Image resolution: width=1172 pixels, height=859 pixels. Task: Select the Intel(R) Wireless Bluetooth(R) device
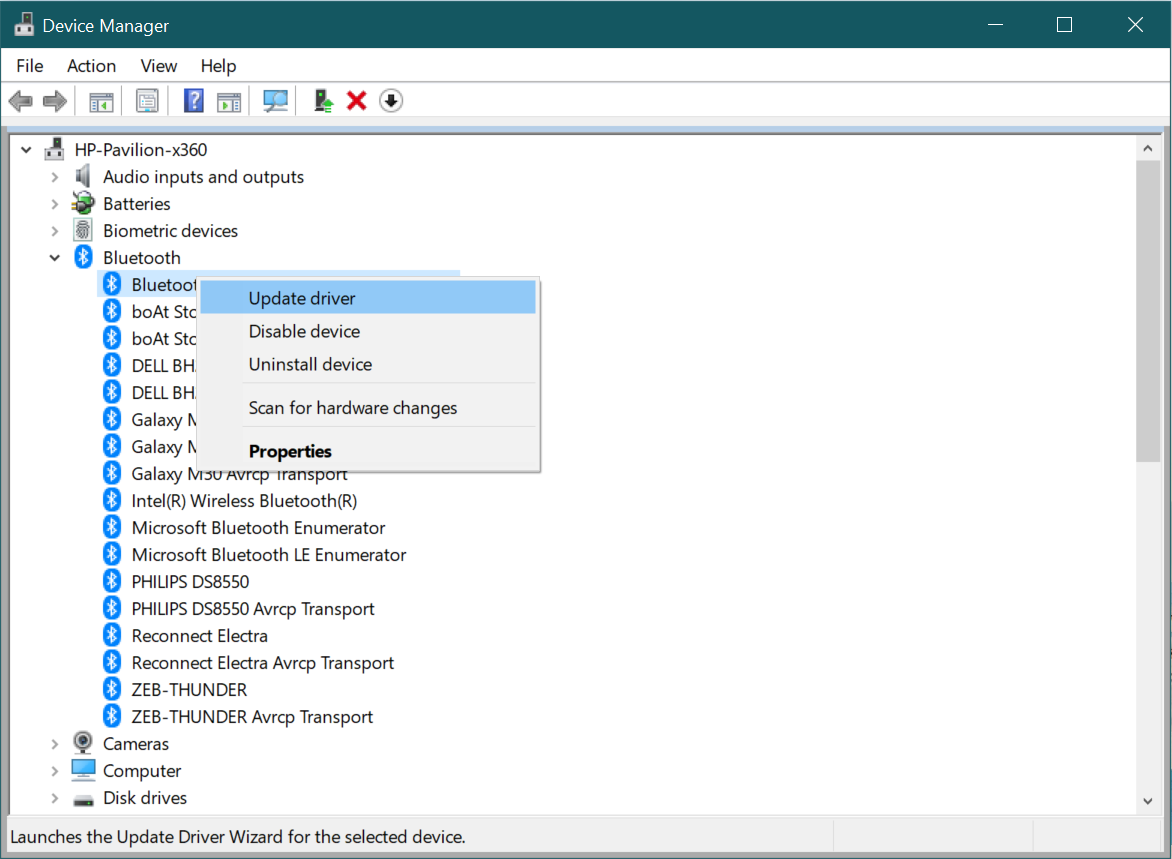(x=244, y=500)
